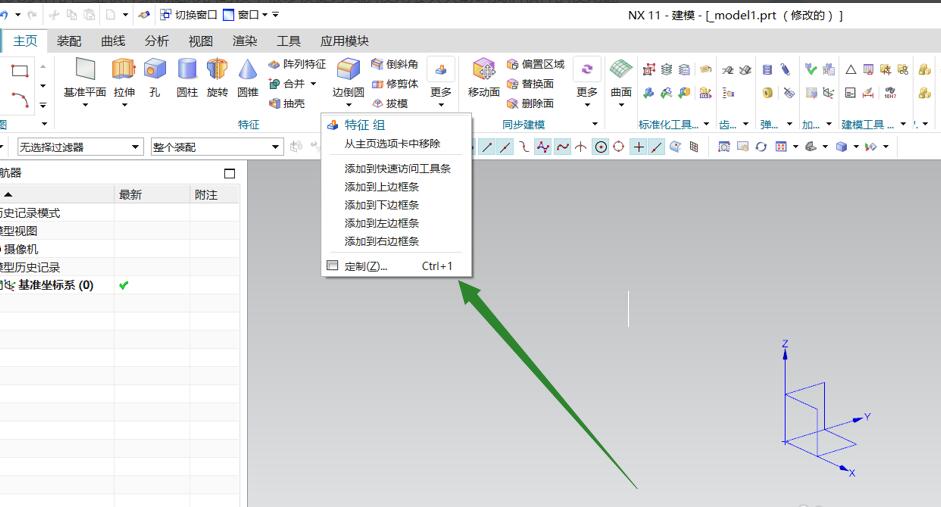Viewport: 941px width, 507px height.
Task: Expand the Synchronous Modeling (同步建模) group options arrow
Action: tap(595, 124)
